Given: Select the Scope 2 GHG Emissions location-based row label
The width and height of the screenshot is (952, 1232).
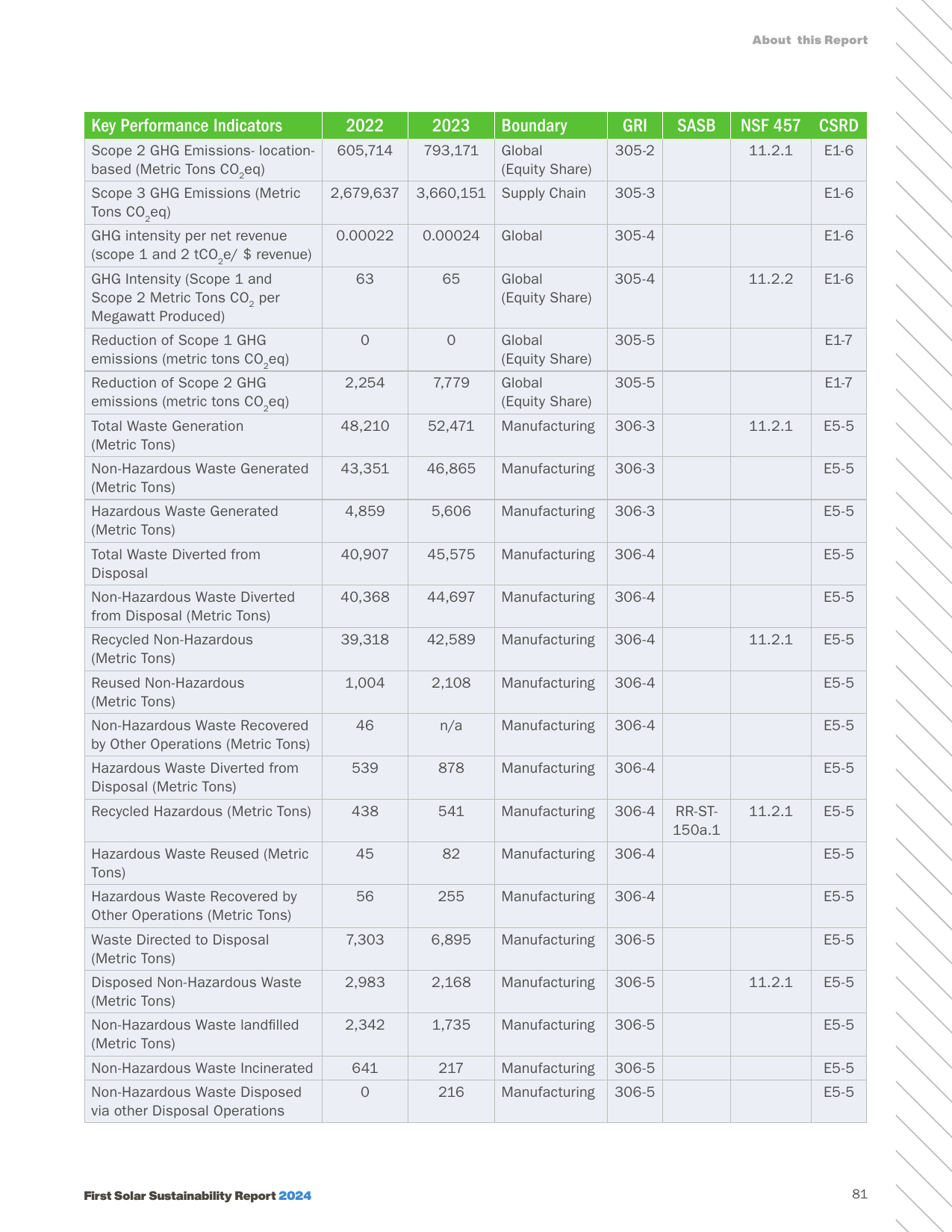Looking at the screenshot, I should [203, 160].
